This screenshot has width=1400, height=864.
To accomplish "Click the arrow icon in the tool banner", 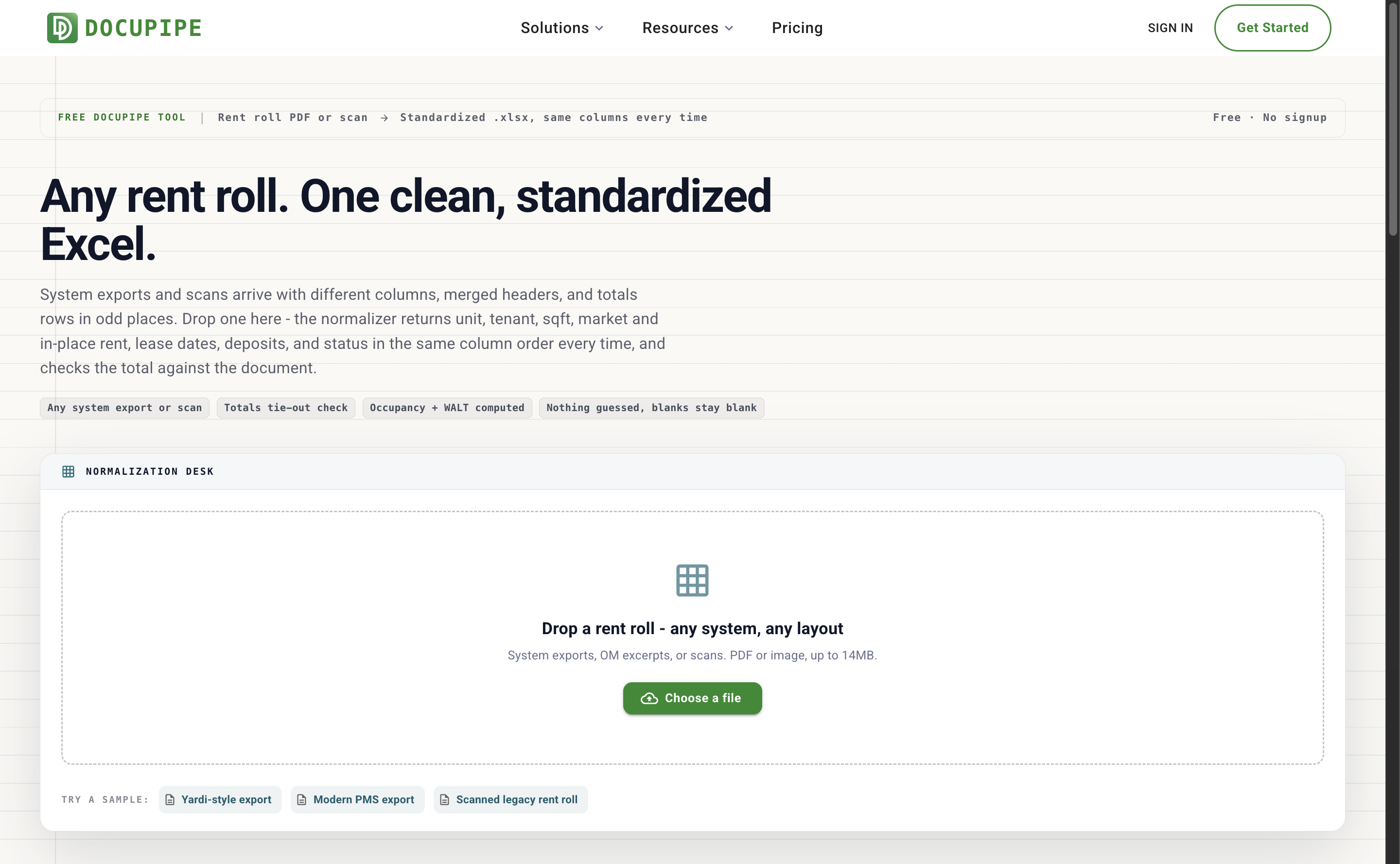I will [x=384, y=118].
